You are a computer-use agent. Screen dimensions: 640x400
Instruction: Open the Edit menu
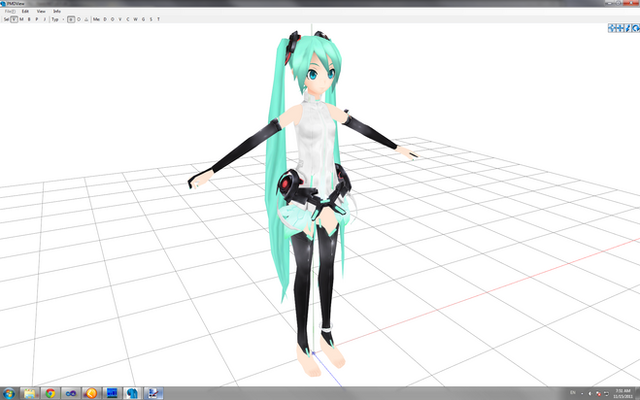pyautogui.click(x=25, y=11)
